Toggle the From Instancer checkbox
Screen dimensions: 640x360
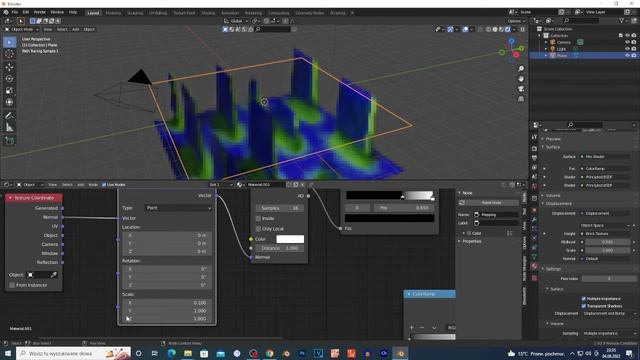coord(12,285)
